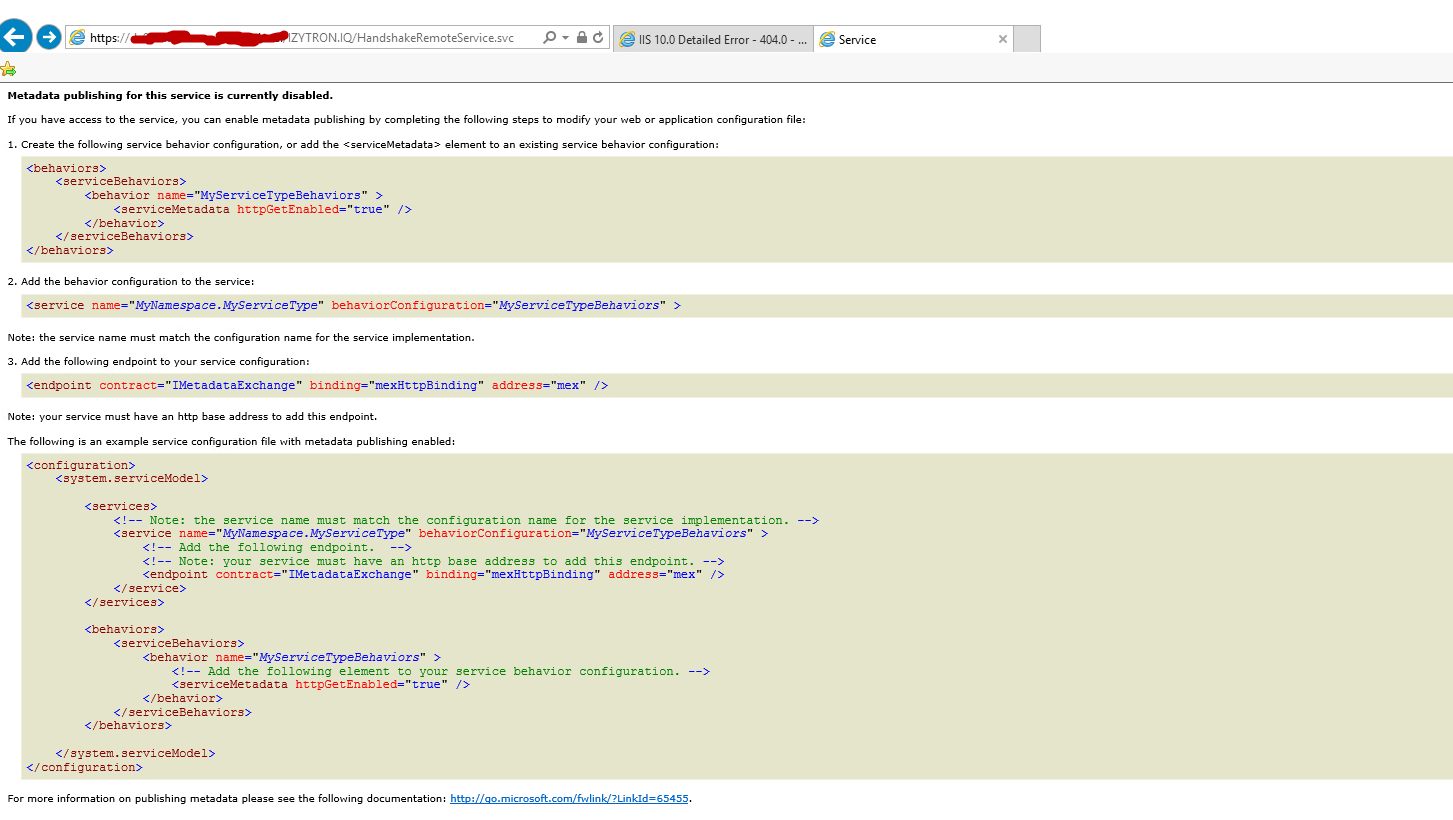This screenshot has width=1453, height=820.
Task: Go back with the browser Back arrow
Action: 14,37
